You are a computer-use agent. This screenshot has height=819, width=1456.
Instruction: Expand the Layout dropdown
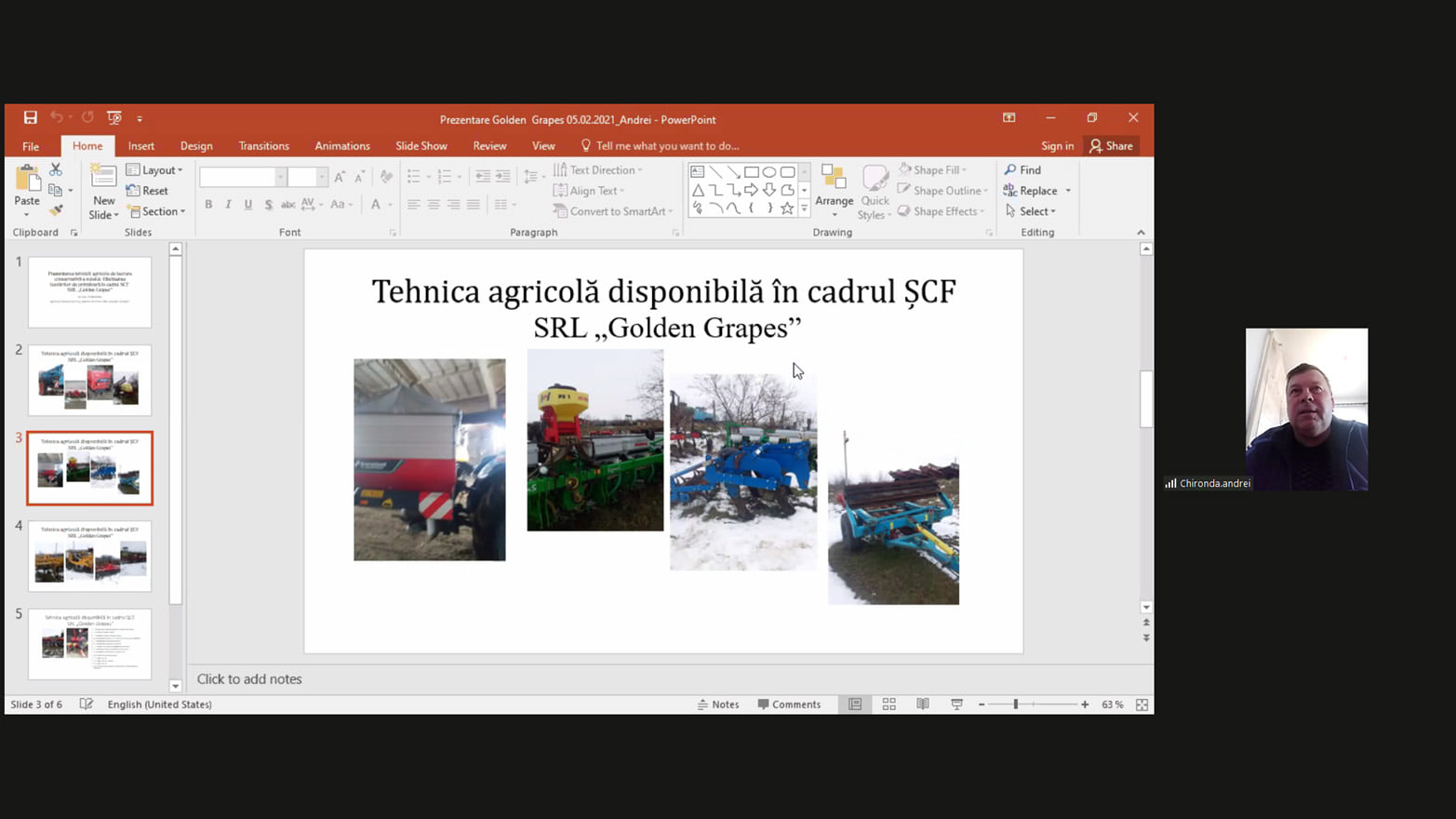pos(155,170)
